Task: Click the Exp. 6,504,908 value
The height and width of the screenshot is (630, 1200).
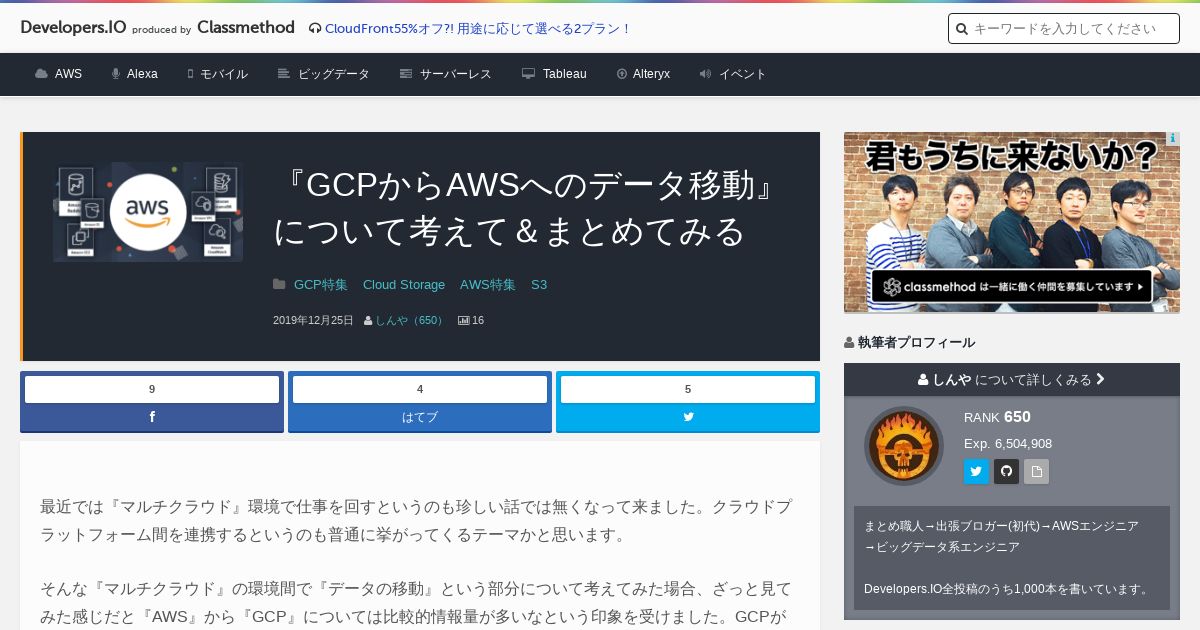Action: [1008, 444]
